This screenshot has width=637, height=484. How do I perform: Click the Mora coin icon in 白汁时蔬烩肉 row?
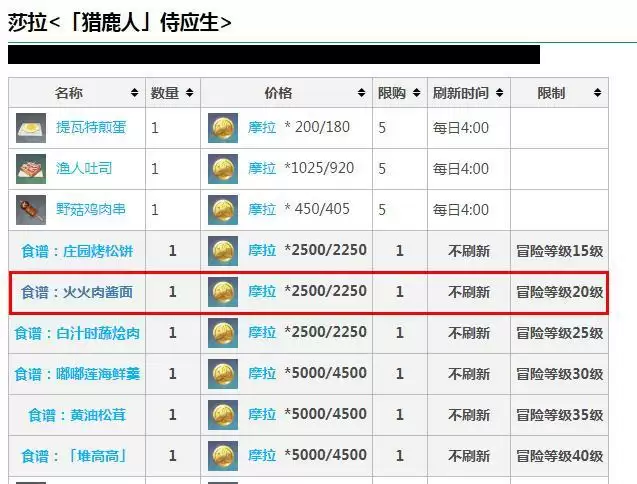[x=223, y=333]
